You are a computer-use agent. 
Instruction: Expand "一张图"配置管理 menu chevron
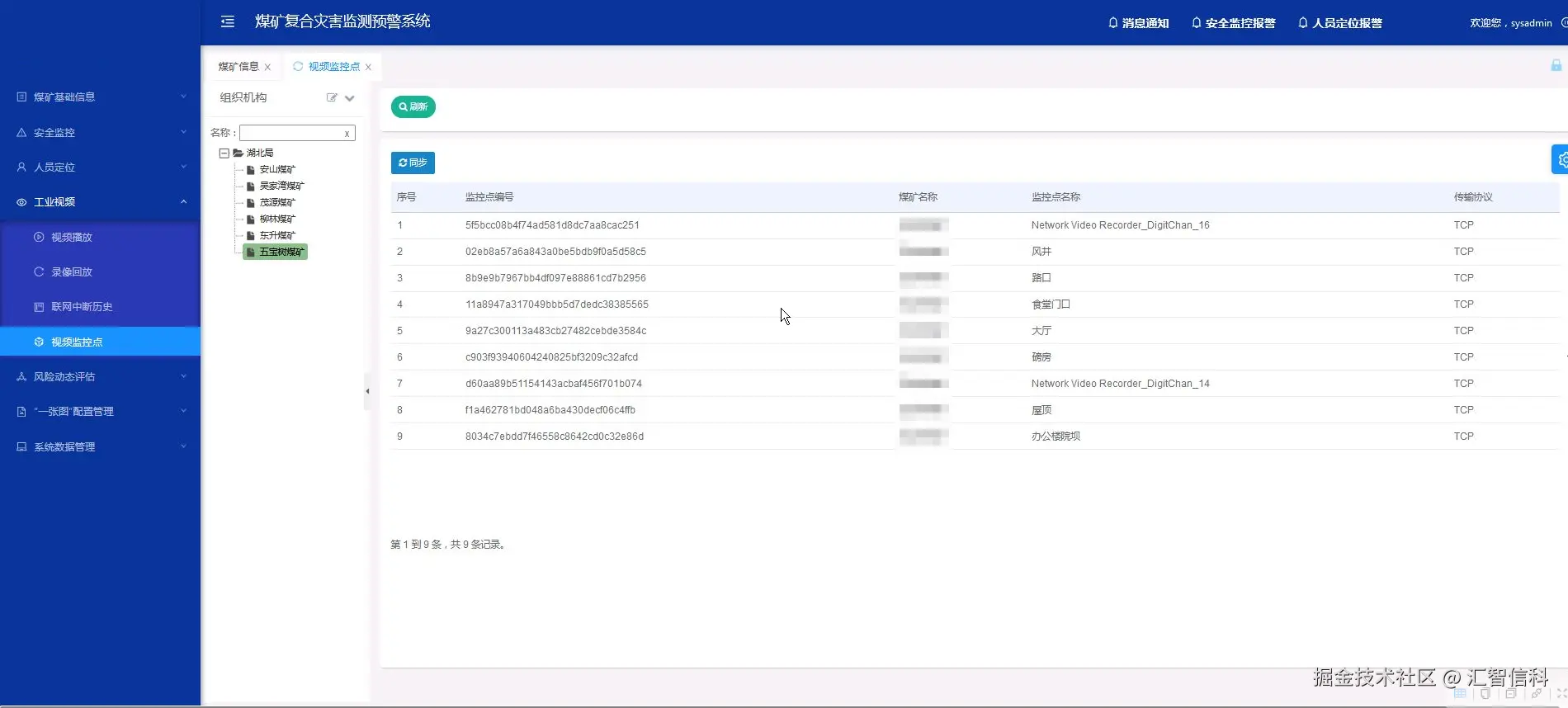point(183,411)
